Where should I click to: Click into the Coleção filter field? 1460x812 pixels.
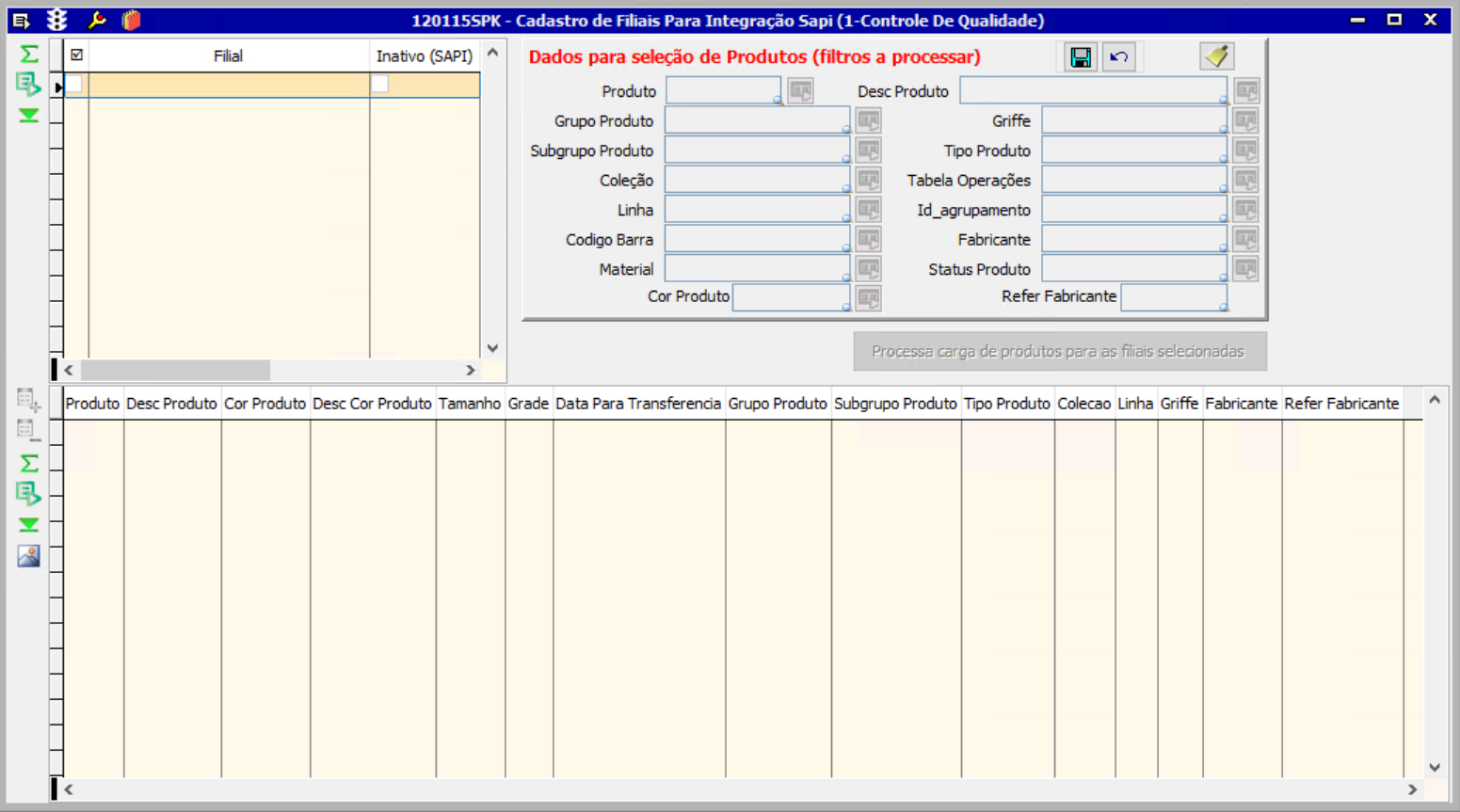point(757,180)
